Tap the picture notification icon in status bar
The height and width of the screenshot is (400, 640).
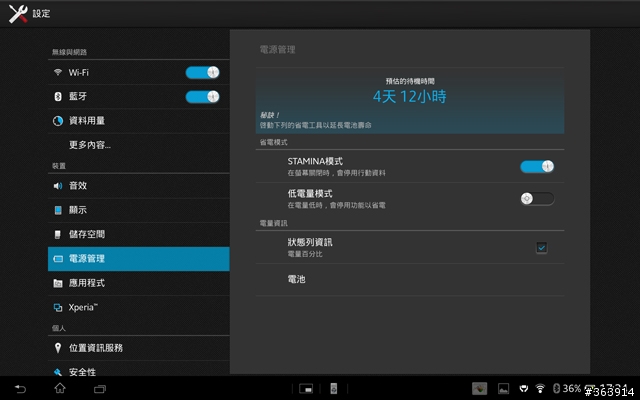tap(504, 389)
